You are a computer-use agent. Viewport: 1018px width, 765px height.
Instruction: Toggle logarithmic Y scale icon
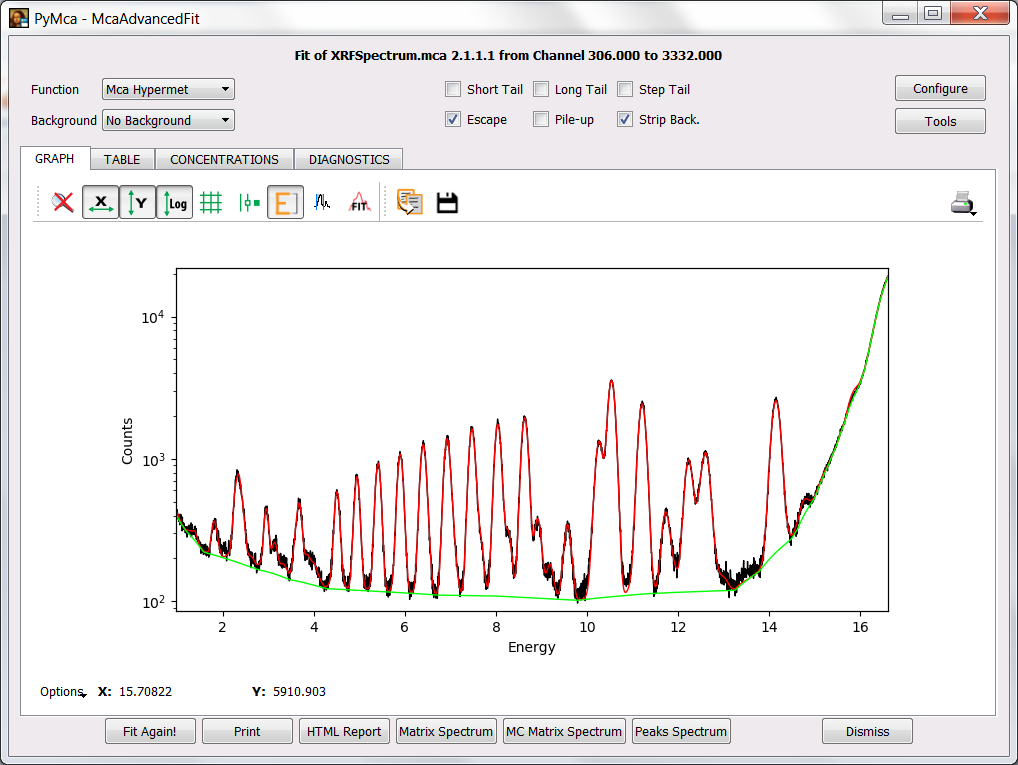pyautogui.click(x=174, y=203)
